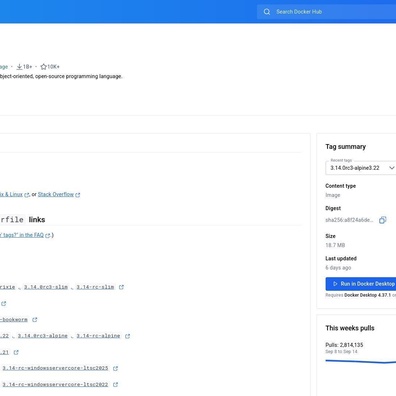Open the 3.14.0rc3-alpine tag link
The image size is (396, 396).
pyautogui.click(x=43, y=336)
